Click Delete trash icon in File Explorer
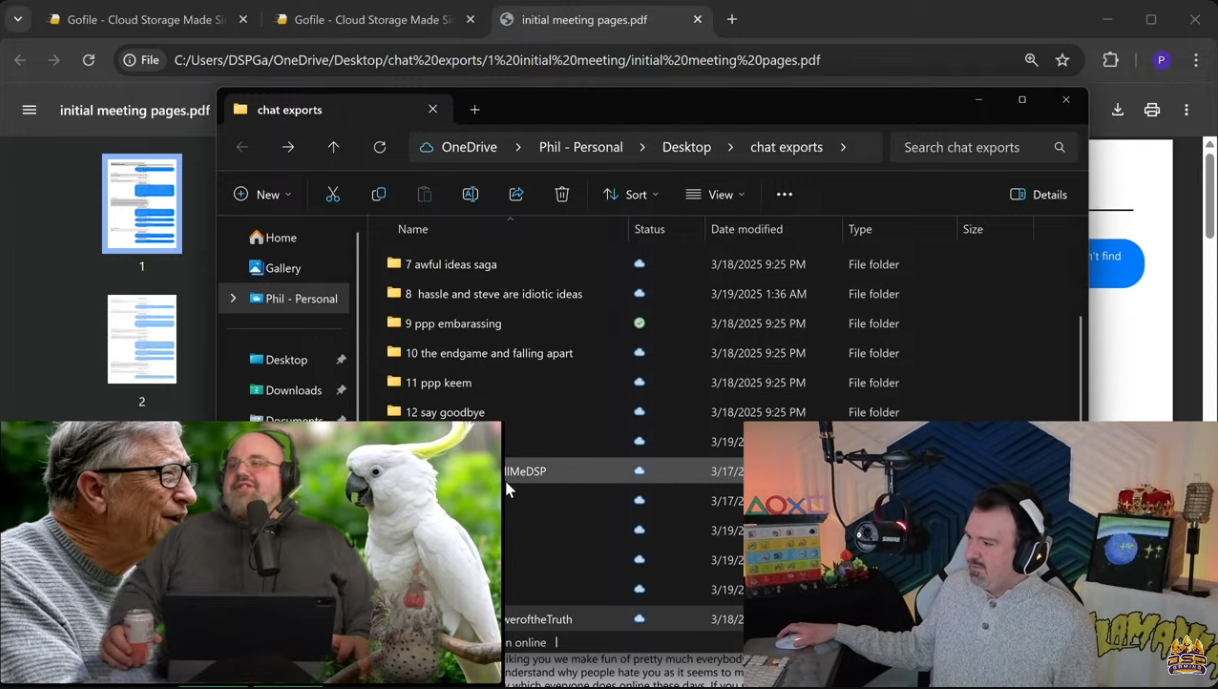Screen dimensions: 1218x689 pos(562,194)
